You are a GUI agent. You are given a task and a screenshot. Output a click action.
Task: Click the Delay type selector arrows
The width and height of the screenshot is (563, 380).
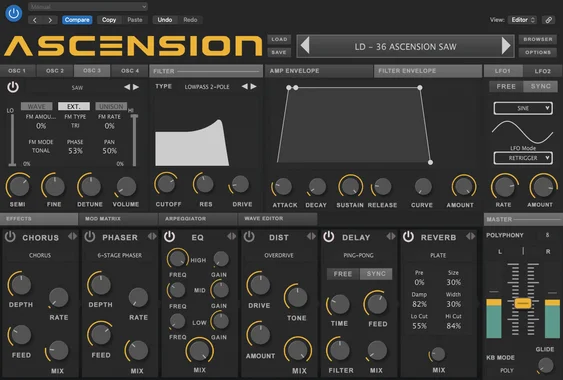point(391,236)
